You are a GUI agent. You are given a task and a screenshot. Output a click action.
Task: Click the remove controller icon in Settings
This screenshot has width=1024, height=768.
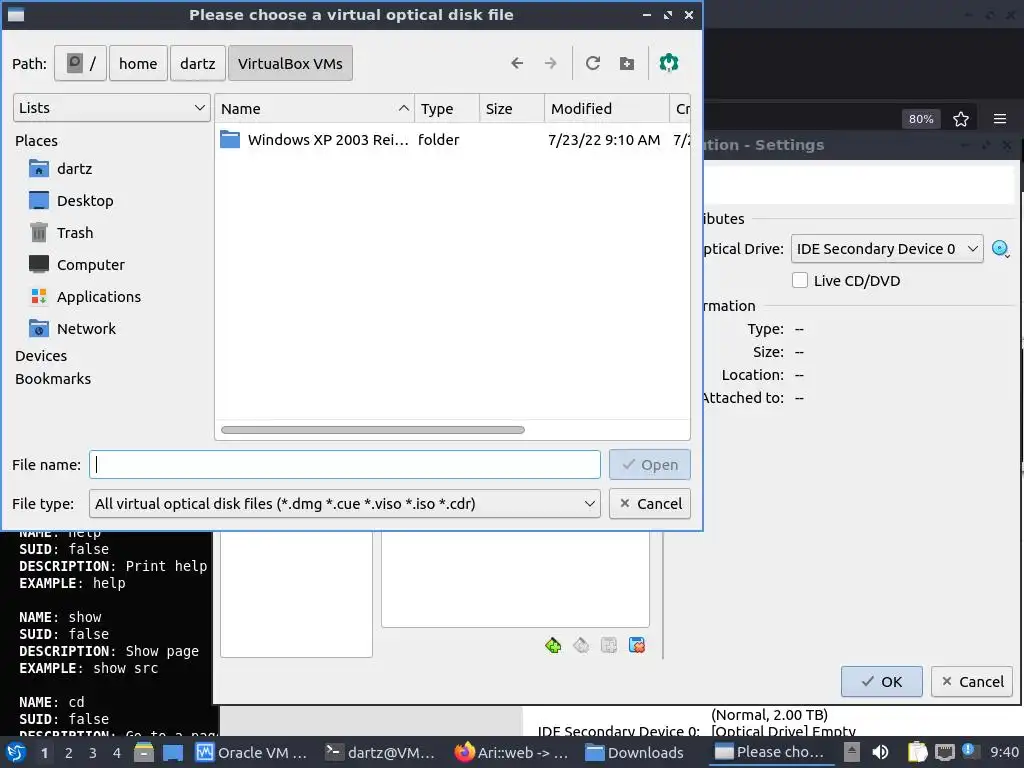click(581, 645)
